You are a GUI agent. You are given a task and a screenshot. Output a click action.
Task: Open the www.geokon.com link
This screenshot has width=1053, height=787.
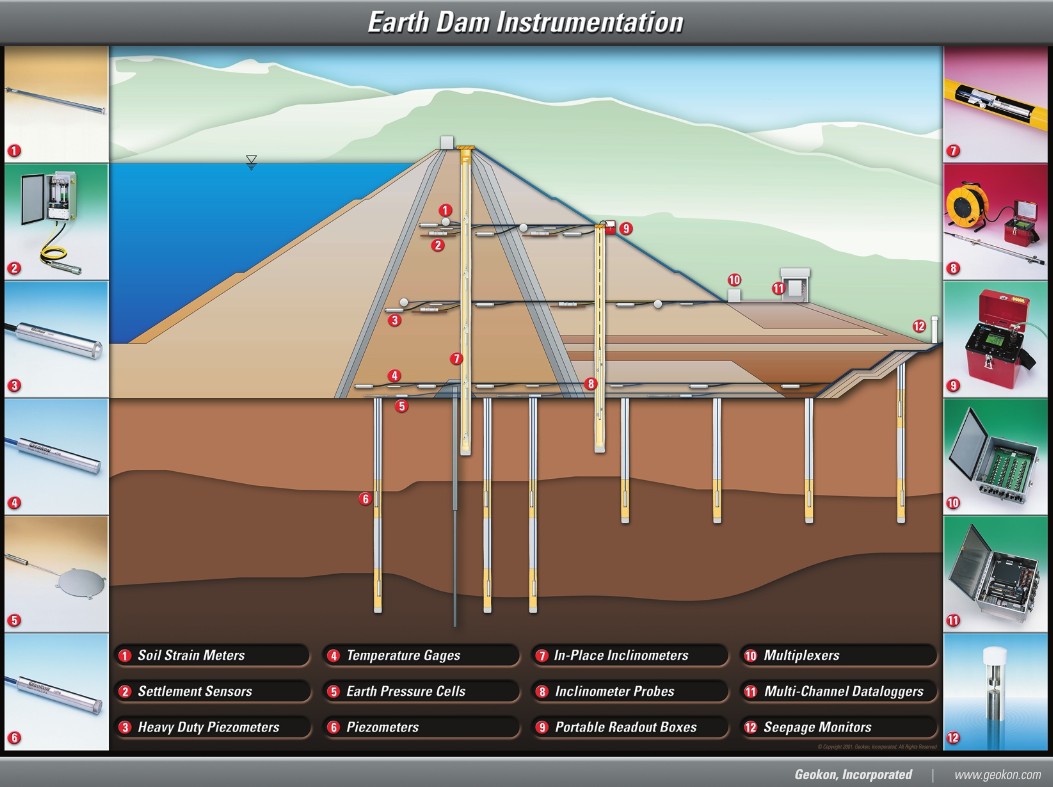pos(997,774)
